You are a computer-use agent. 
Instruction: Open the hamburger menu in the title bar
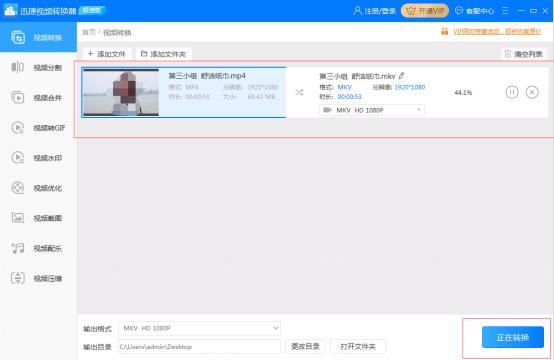pyautogui.click(x=505, y=11)
